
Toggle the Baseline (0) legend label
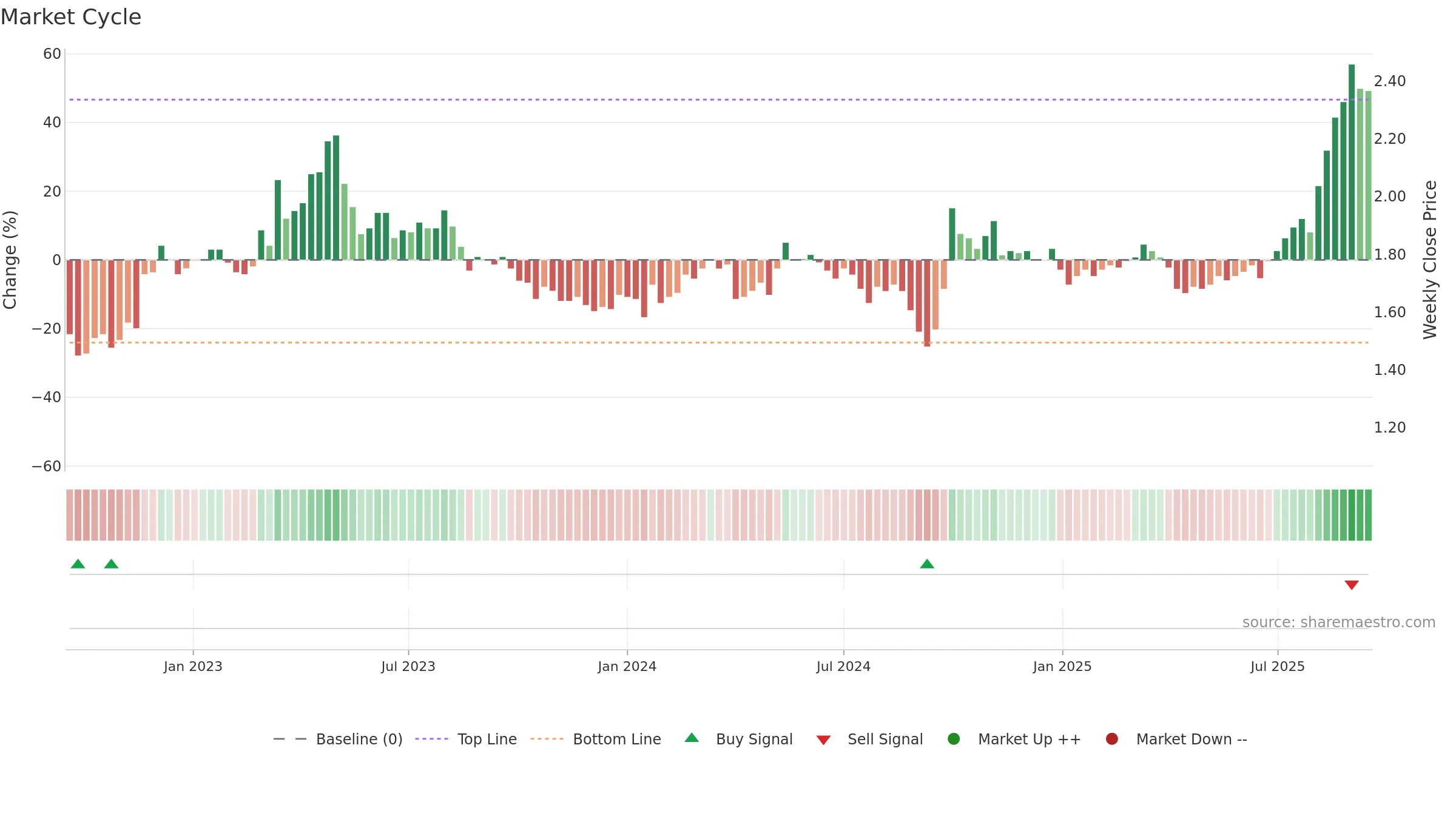[359, 739]
